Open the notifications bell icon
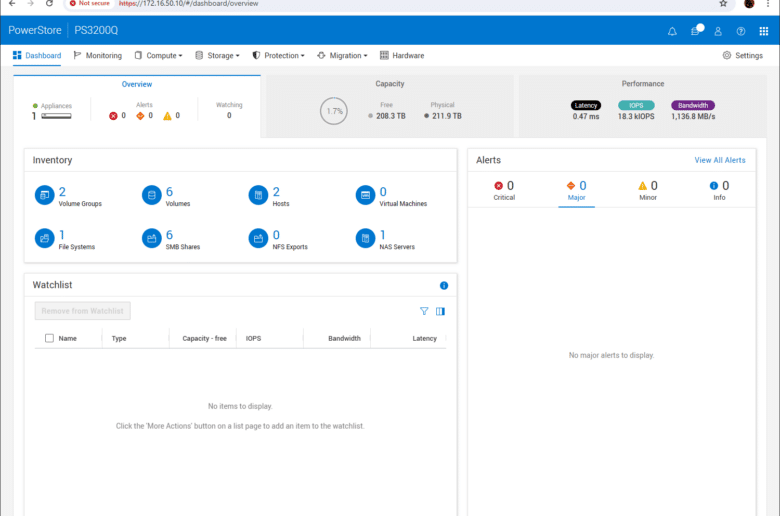The image size is (780, 516). click(672, 31)
